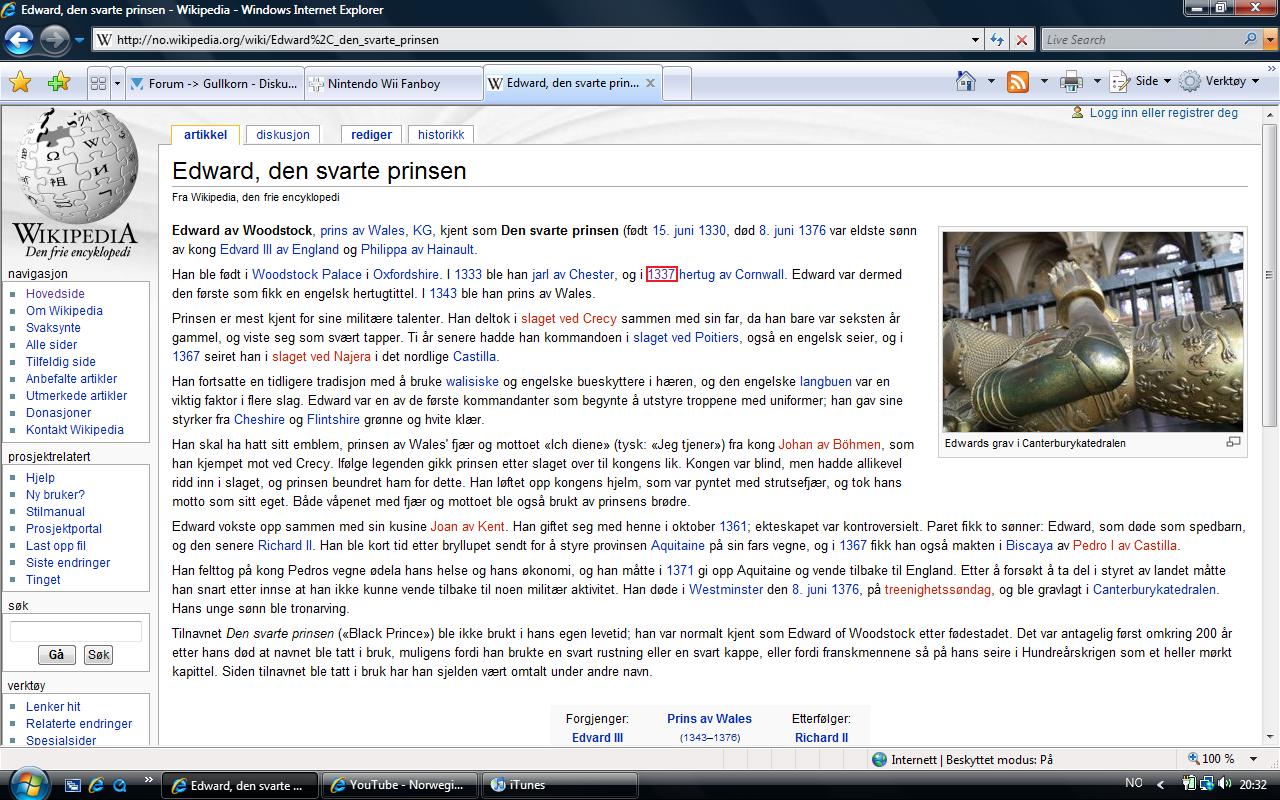Image resolution: width=1280 pixels, height=800 pixels.
Task: Click Logg inn eller registrer deg
Action: click(x=1164, y=113)
